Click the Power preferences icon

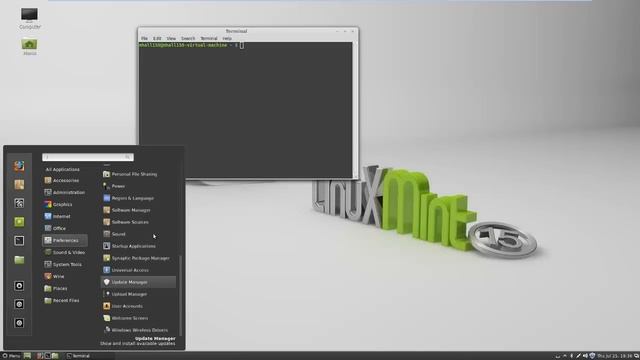pyautogui.click(x=107, y=186)
